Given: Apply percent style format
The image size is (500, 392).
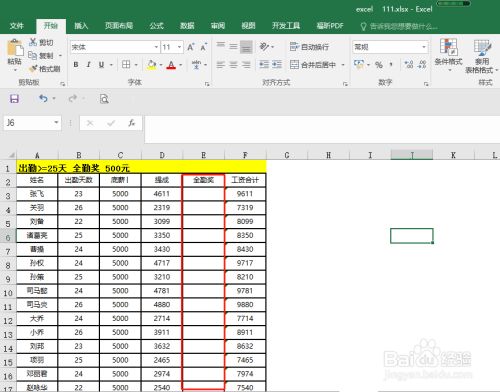Looking at the screenshot, I should coord(379,65).
